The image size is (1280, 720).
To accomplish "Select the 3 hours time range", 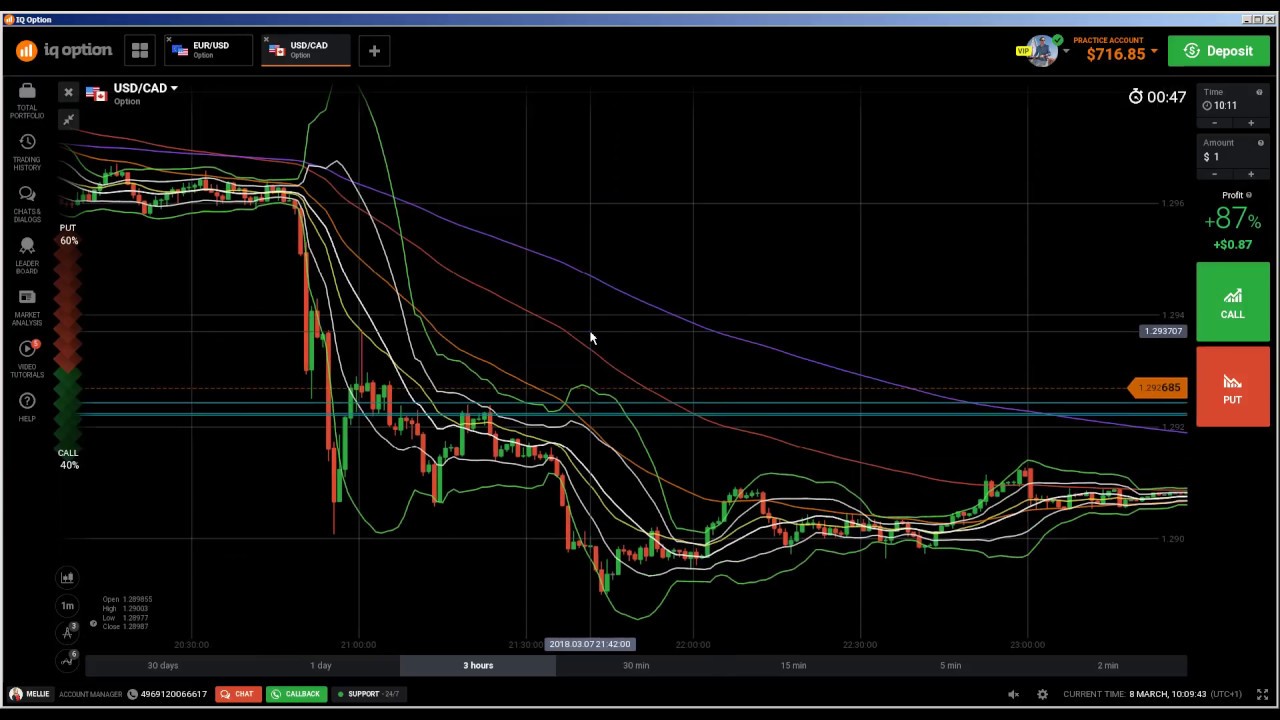I will point(478,665).
